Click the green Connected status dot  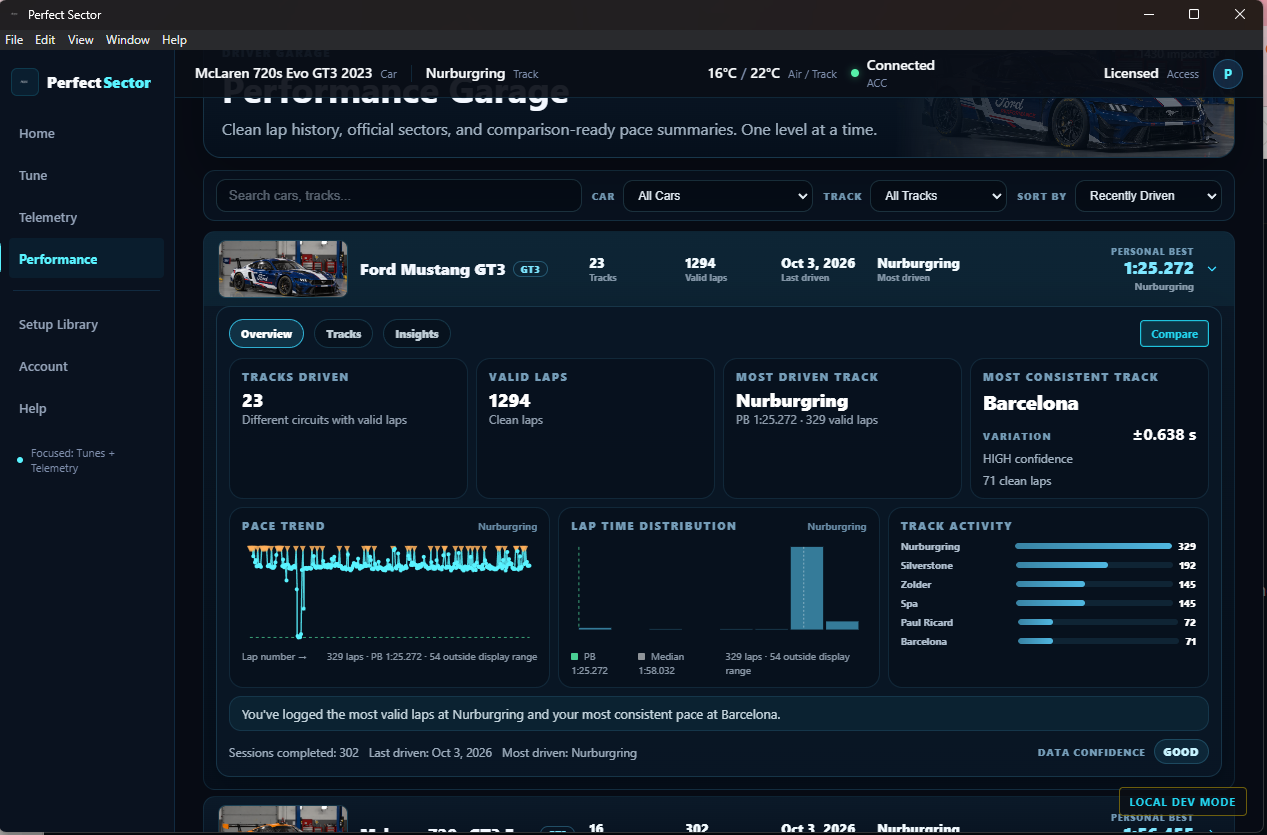point(855,73)
